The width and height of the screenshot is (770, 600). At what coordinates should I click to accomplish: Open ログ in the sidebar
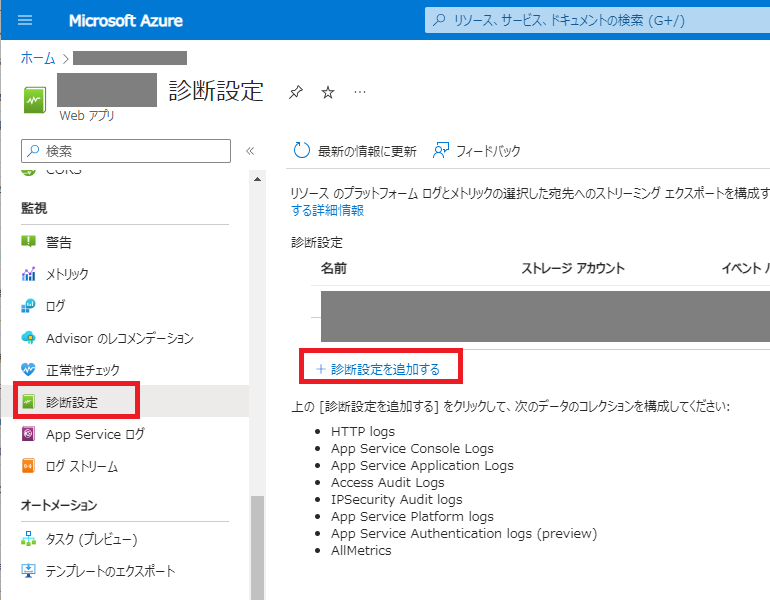coord(55,306)
